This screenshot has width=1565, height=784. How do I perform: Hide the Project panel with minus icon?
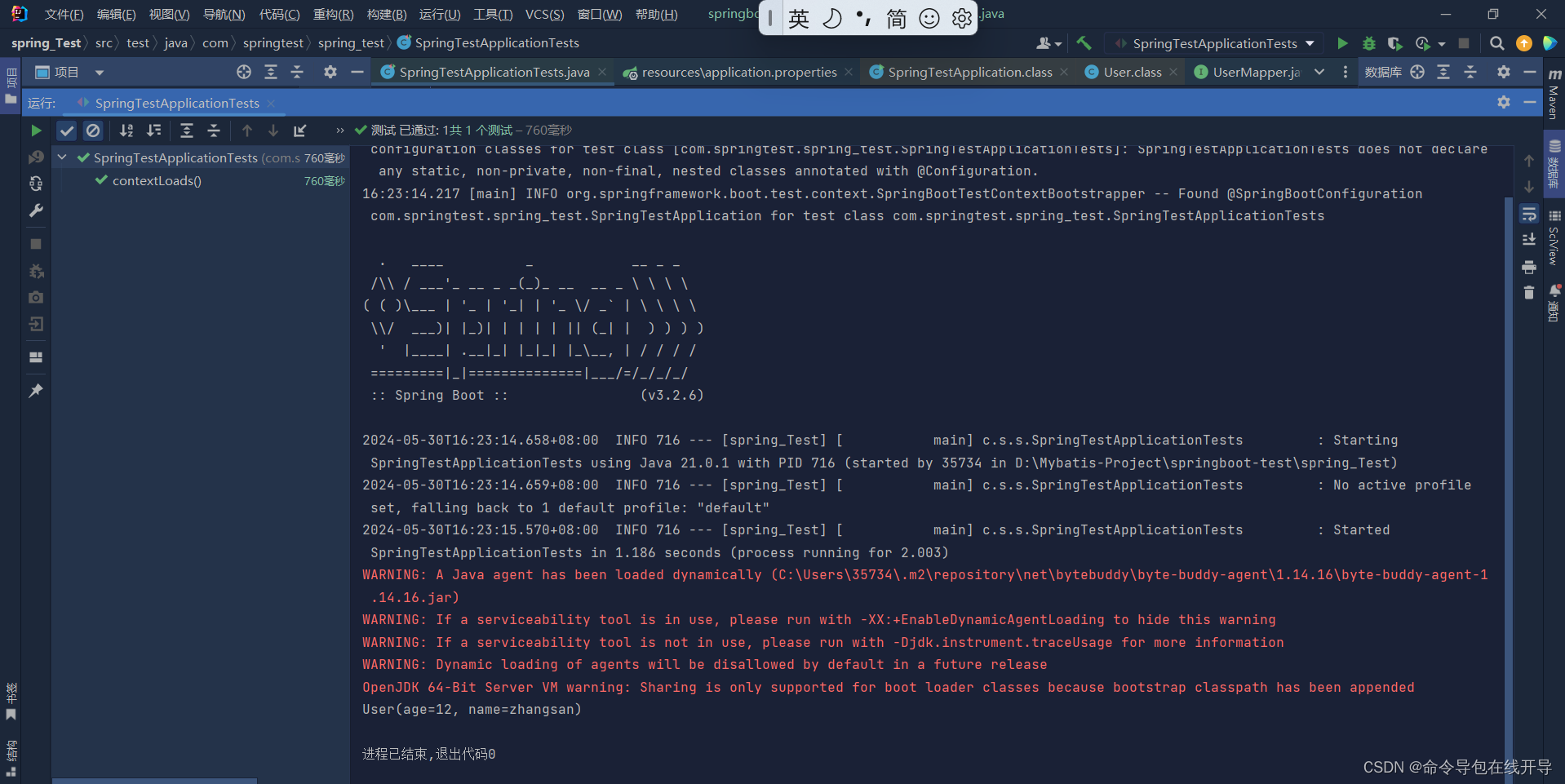point(357,72)
